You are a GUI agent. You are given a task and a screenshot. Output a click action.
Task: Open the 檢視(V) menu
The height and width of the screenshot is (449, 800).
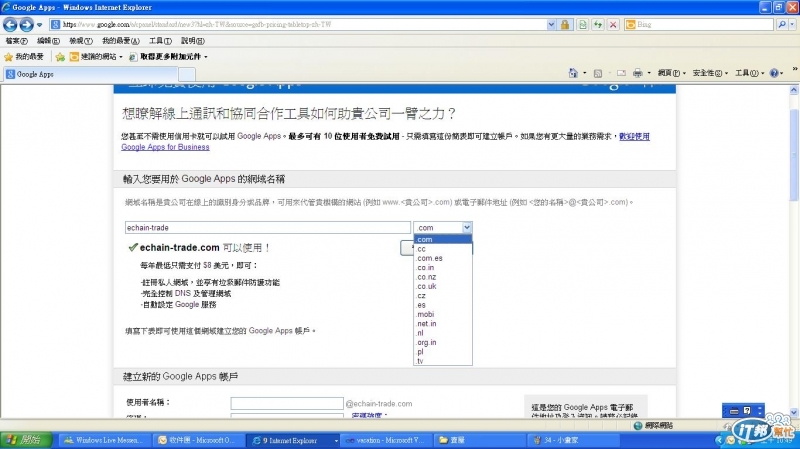(81, 41)
